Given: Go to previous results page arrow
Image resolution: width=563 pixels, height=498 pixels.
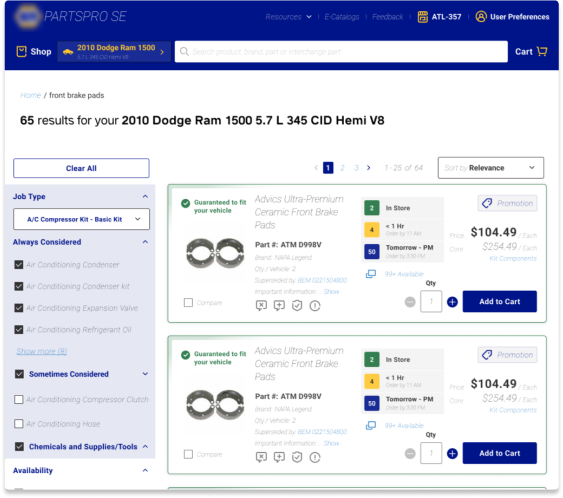Looking at the screenshot, I should [x=316, y=168].
